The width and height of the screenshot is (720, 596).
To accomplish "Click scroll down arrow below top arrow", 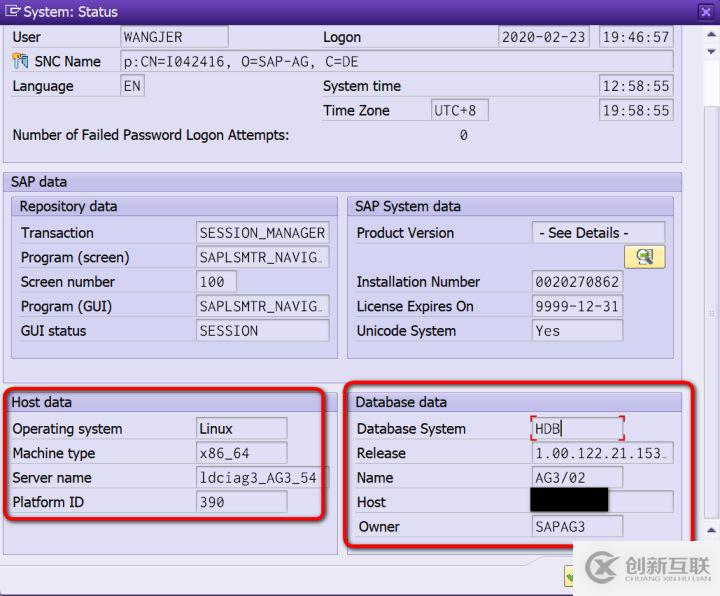I will click(711, 51).
